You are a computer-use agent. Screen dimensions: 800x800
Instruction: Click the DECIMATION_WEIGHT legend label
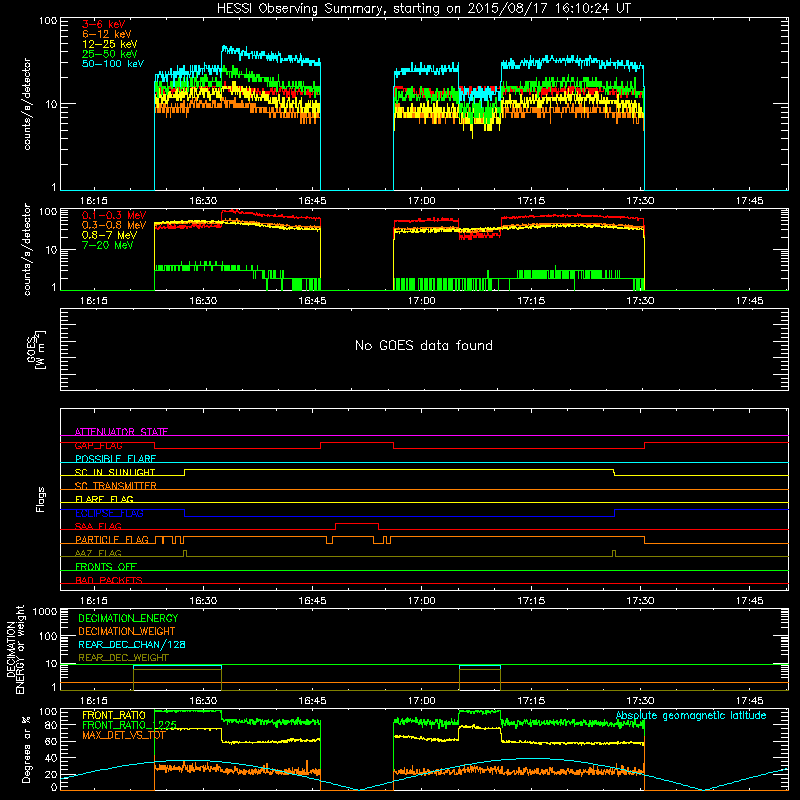[x=127, y=631]
